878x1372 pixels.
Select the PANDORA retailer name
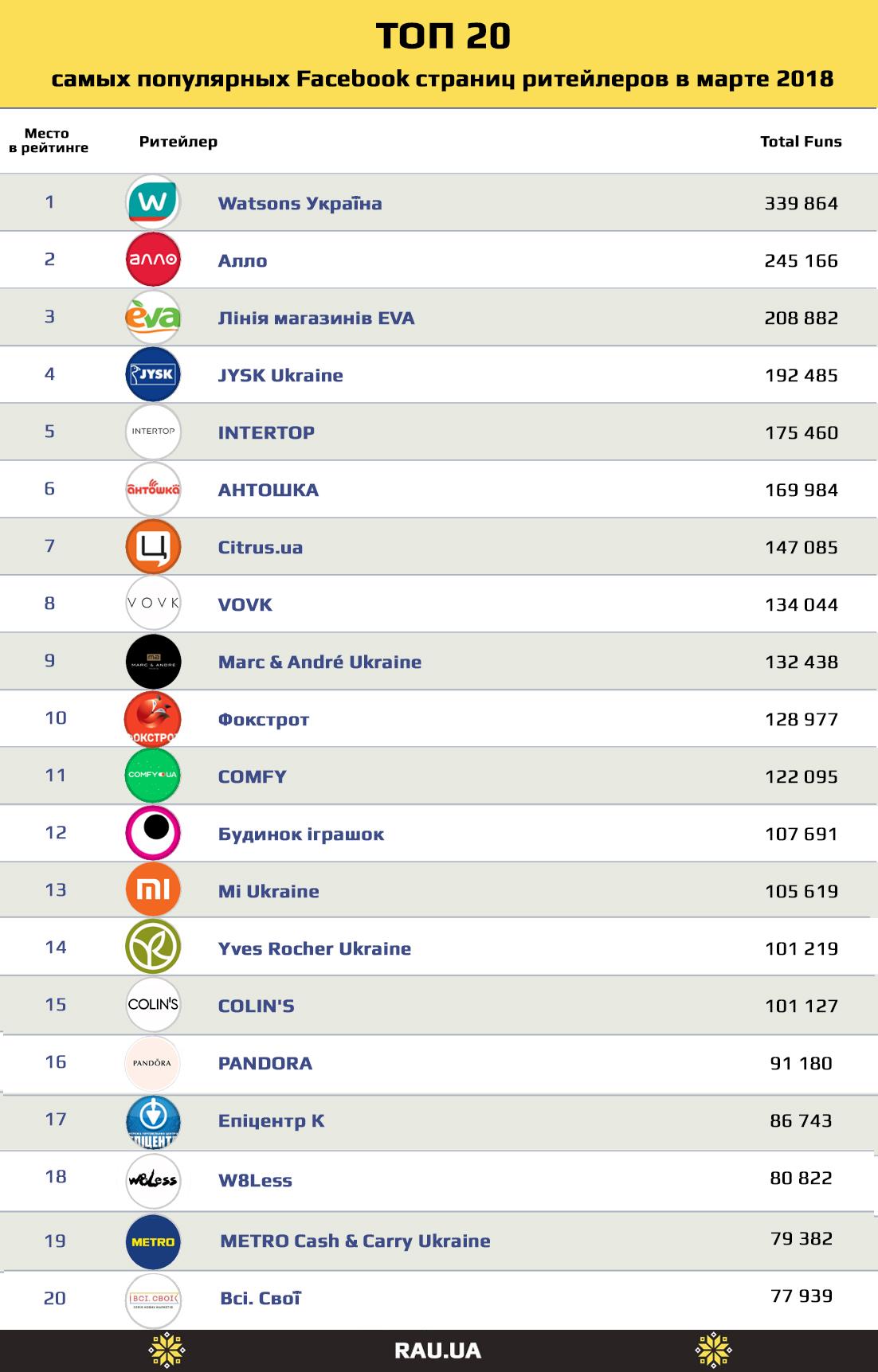(x=265, y=1063)
